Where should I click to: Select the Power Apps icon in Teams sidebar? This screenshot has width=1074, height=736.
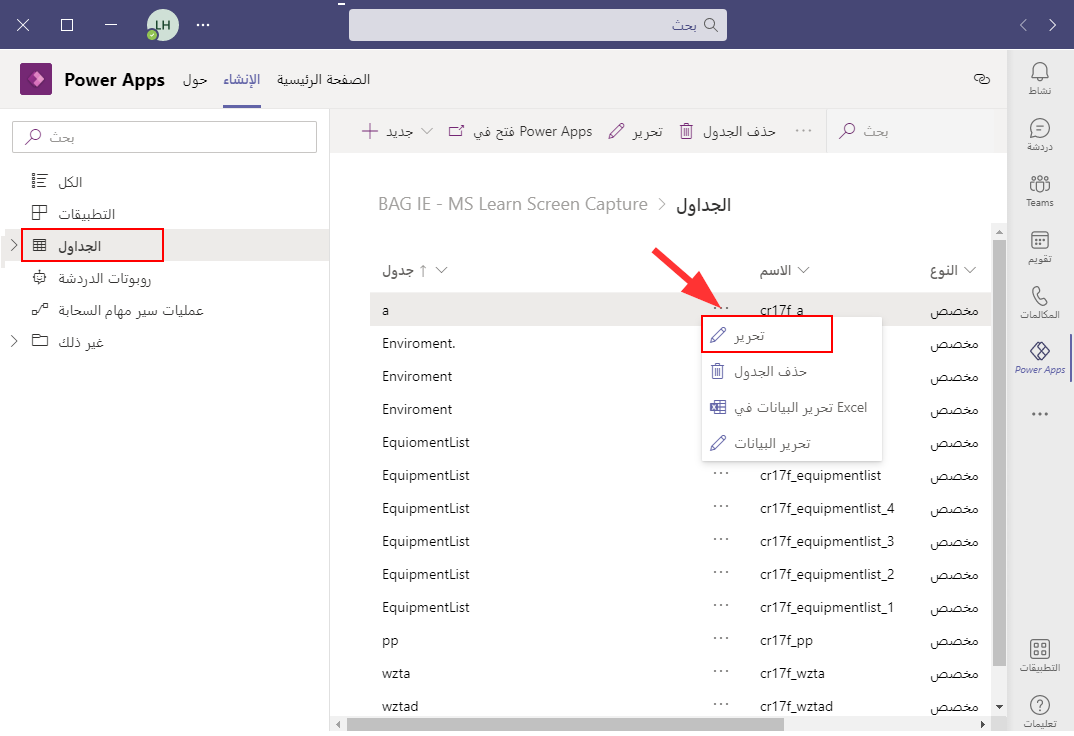[x=1039, y=357]
